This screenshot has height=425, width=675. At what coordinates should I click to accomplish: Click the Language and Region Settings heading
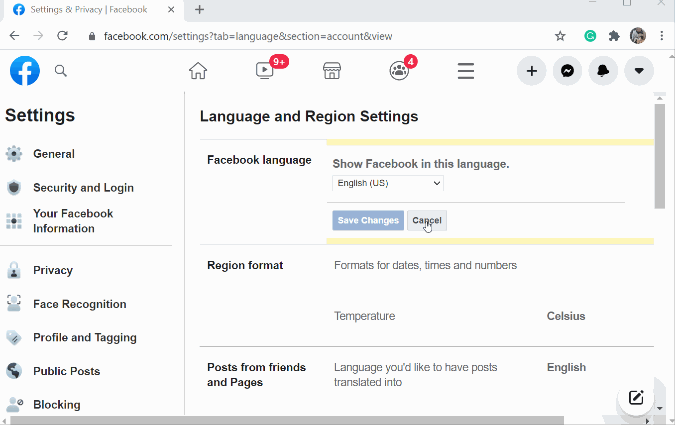[309, 116]
